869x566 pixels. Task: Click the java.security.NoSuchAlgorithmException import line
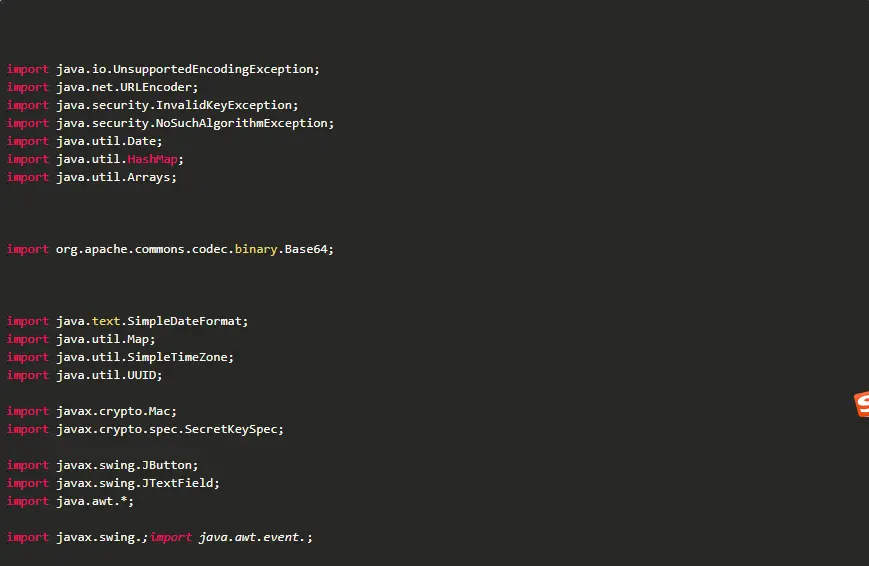click(170, 123)
